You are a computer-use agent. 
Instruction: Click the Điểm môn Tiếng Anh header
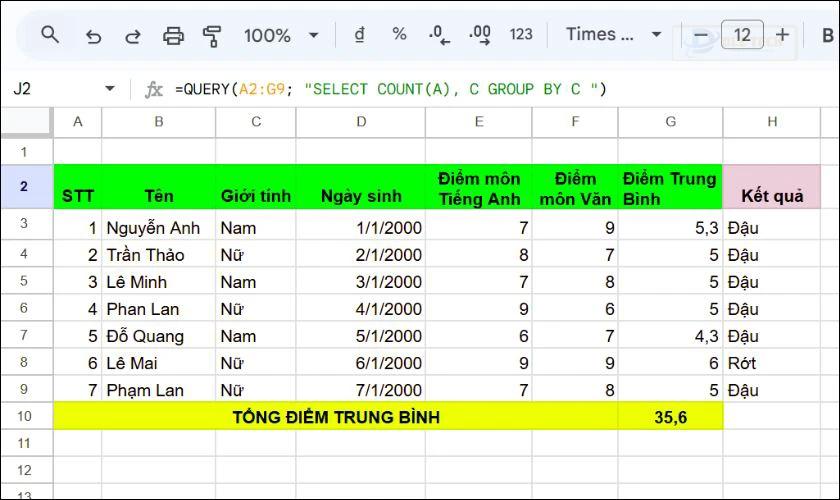point(479,187)
